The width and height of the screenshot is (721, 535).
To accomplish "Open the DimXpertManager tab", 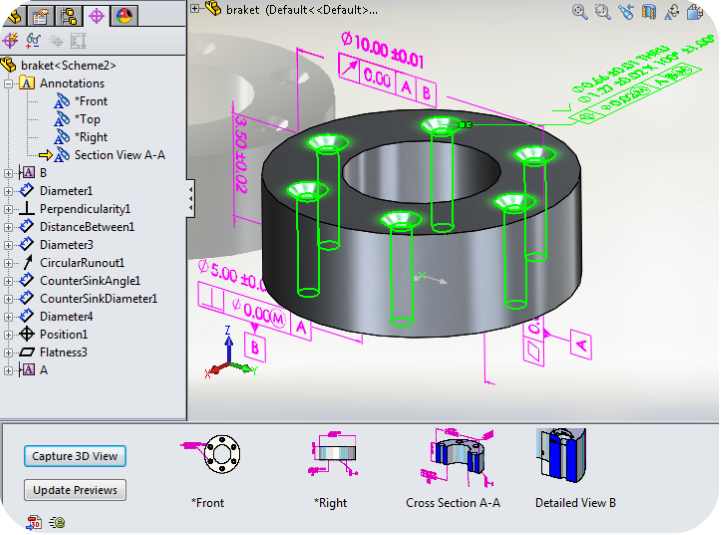I will 96,15.
